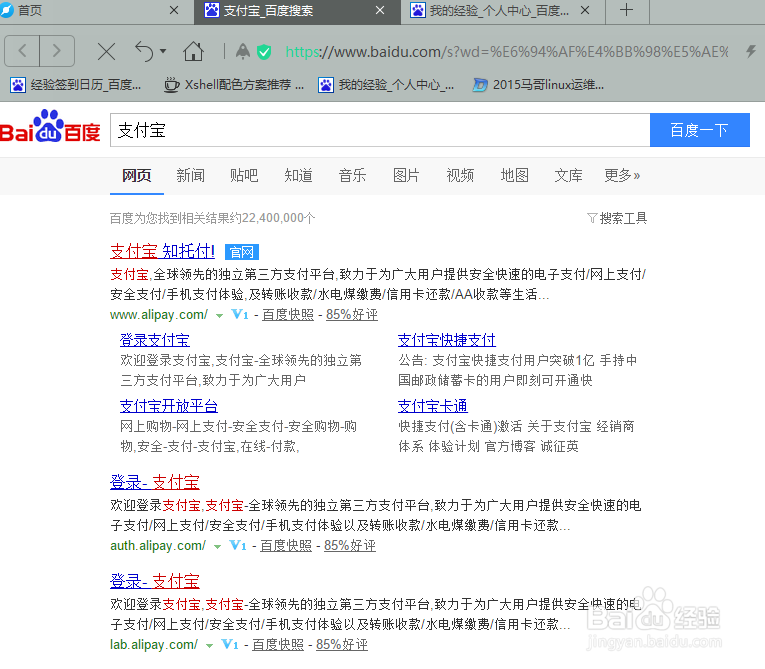The width and height of the screenshot is (765, 669).
Task: Select the 知道 search category
Action: [298, 175]
